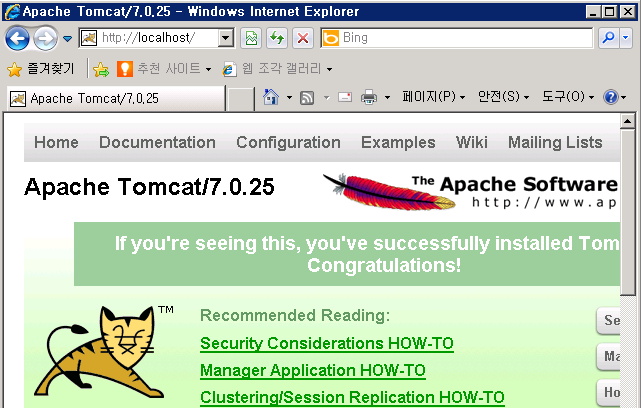The height and width of the screenshot is (408, 641).
Task: Open Clustering/Session Replication HOW-TO link
Action: [x=352, y=397]
